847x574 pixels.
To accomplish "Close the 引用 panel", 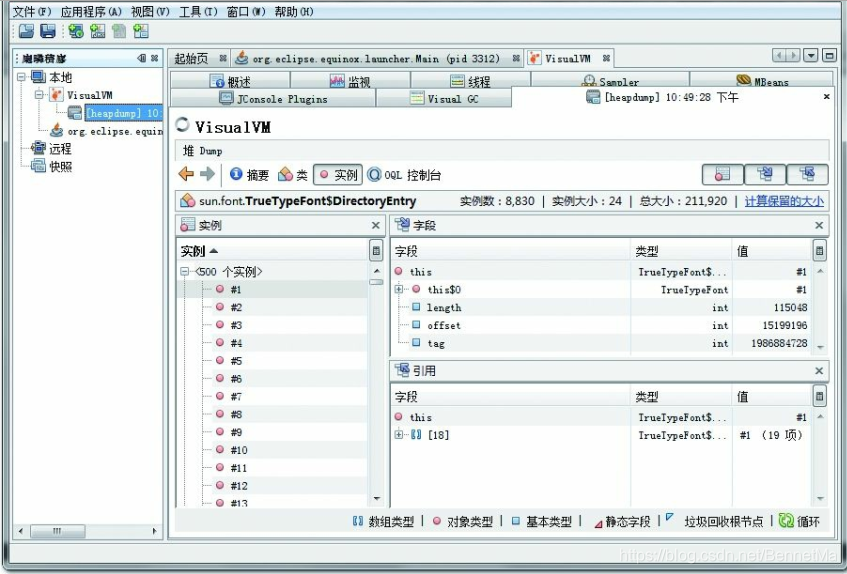I will 819,370.
